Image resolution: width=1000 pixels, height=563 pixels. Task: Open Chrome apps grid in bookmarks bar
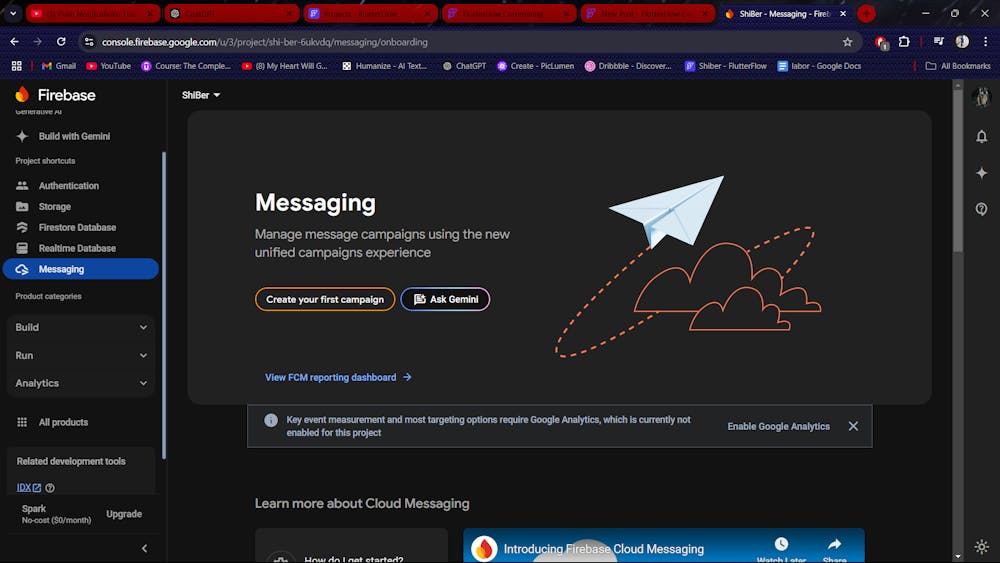pyautogui.click(x=17, y=66)
